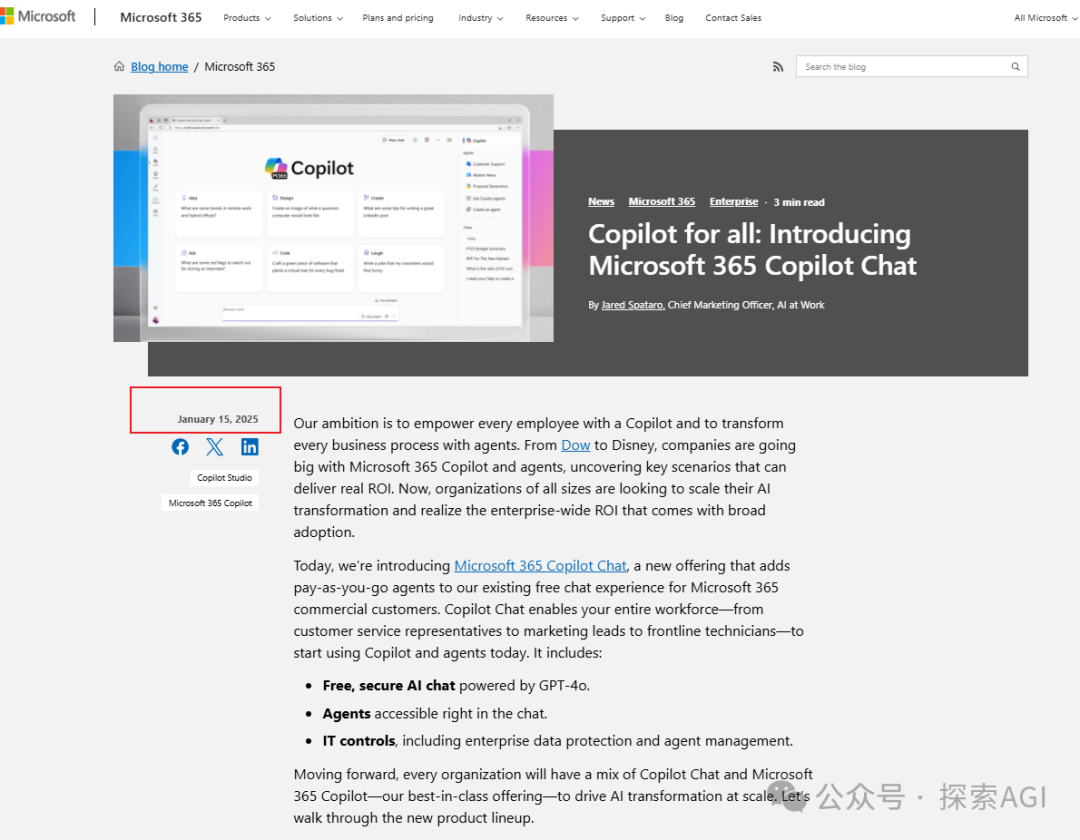Click the Copilot hero image thumbnail
This screenshot has height=840, width=1080.
pos(333,218)
